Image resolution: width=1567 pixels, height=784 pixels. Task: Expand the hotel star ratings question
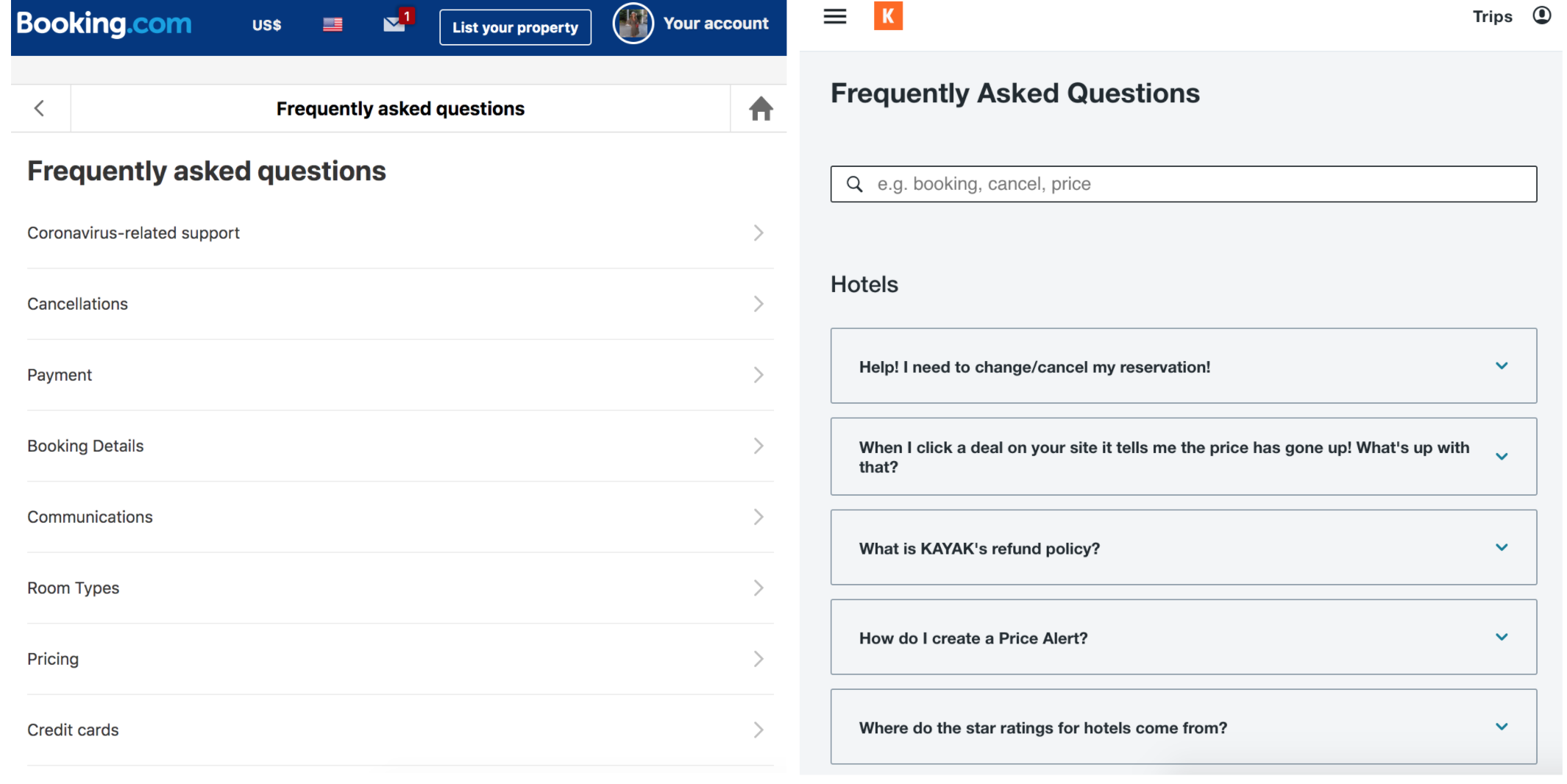pyautogui.click(x=1183, y=727)
